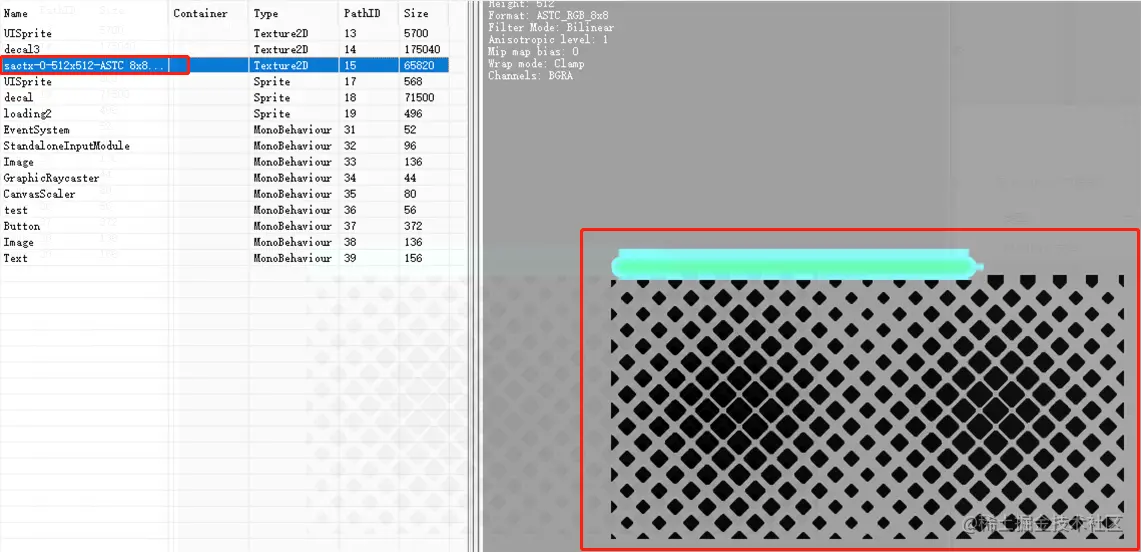
Task: Click the Mip map bias: 0 info line
Action: pyautogui.click(x=533, y=52)
